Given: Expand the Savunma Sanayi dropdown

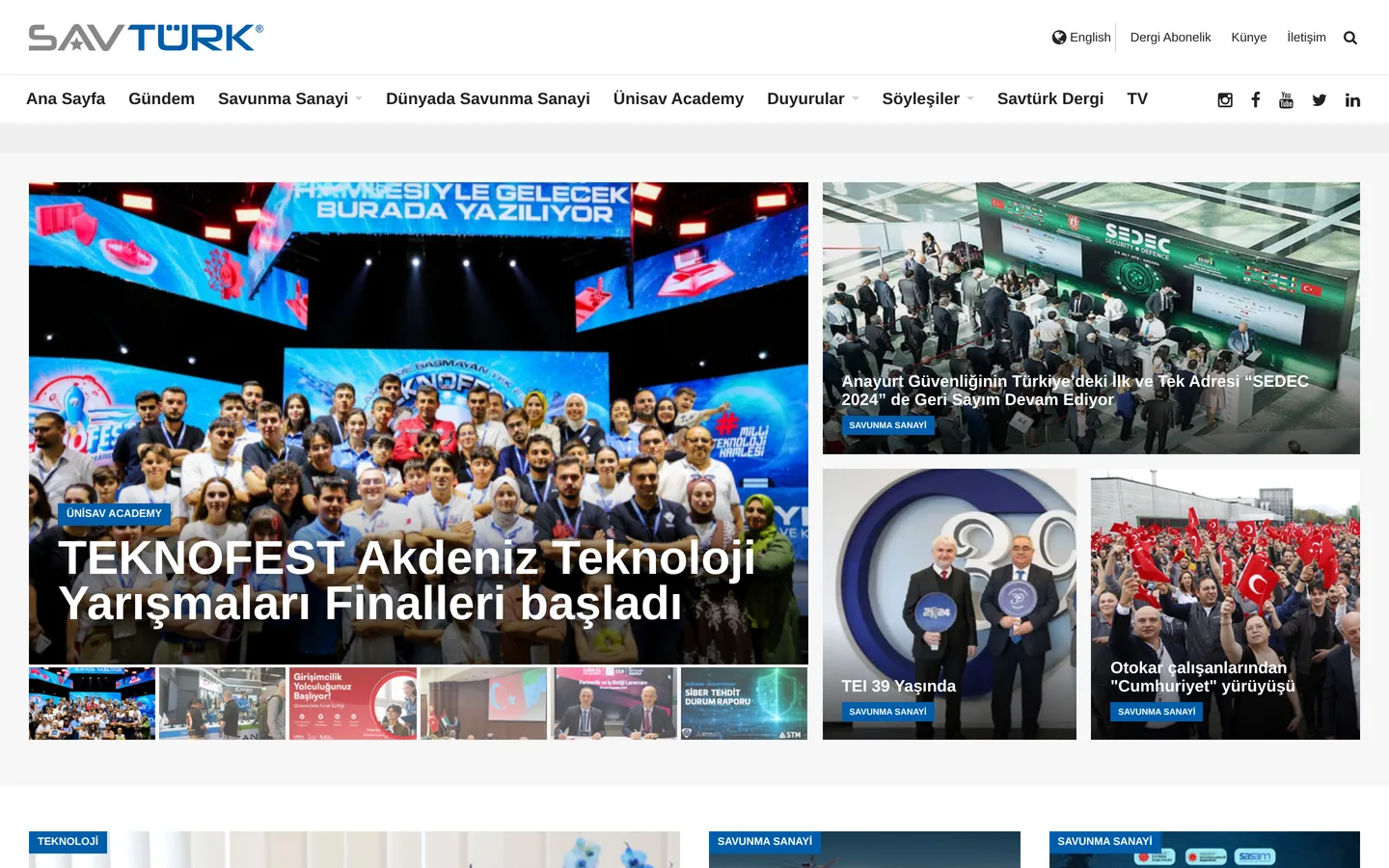Looking at the screenshot, I should pos(290,98).
